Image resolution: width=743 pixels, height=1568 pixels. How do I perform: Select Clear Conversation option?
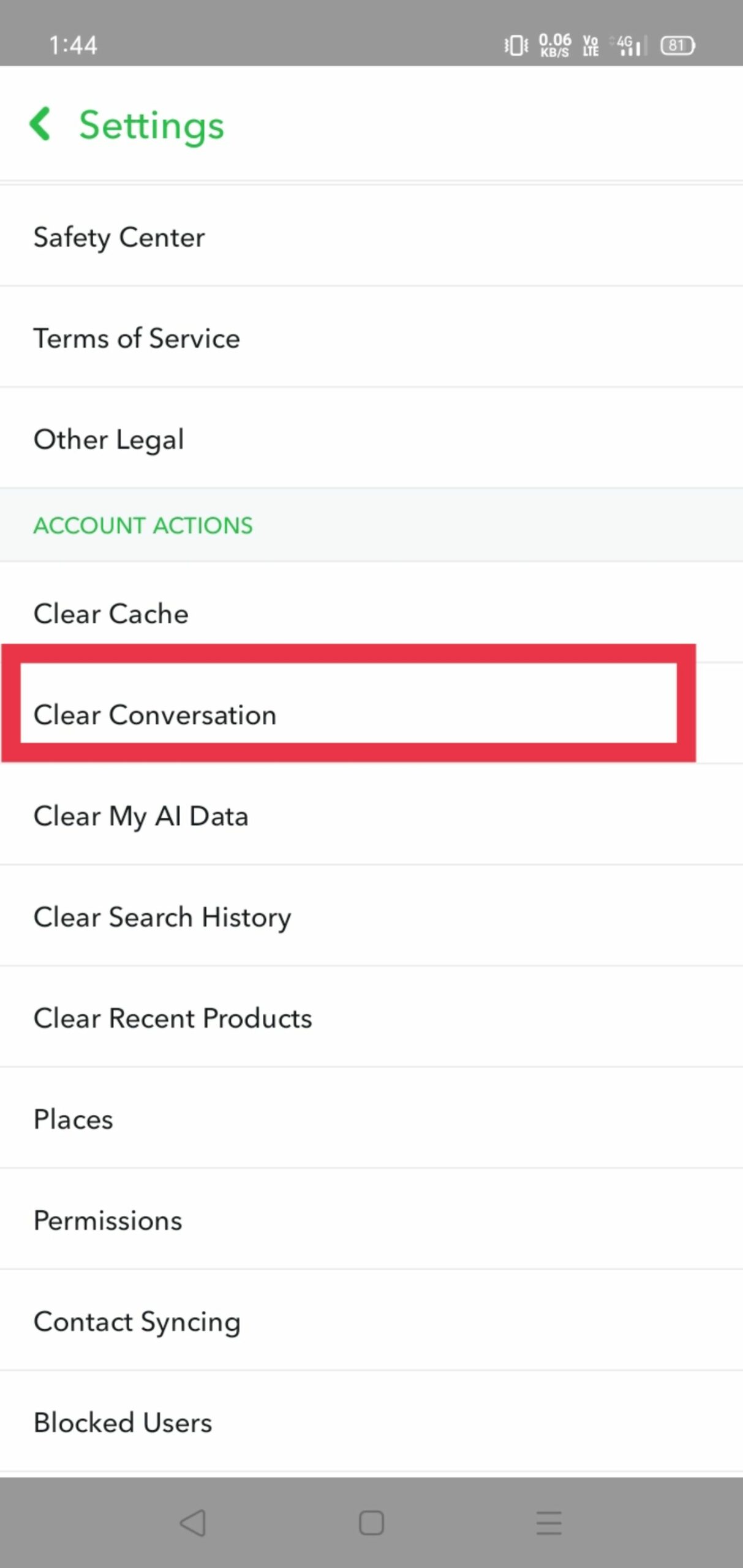point(155,714)
